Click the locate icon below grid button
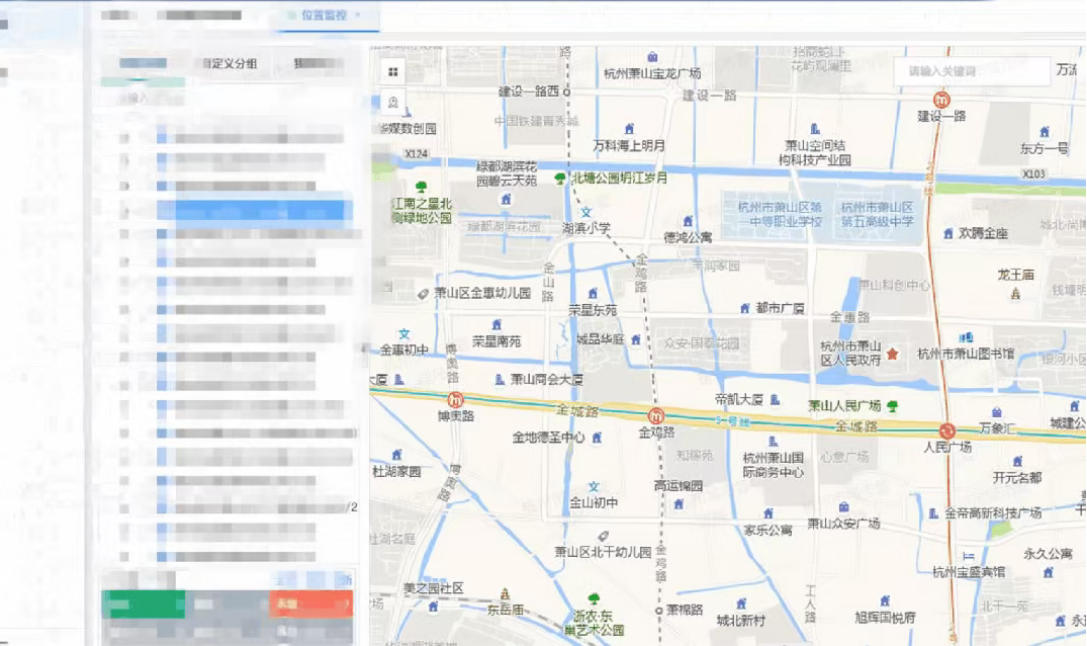The width and height of the screenshot is (1087, 646). [x=393, y=102]
